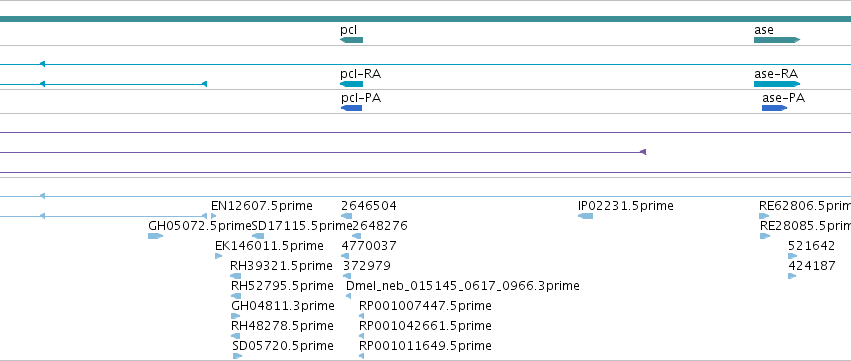Click the pcl-RA transcript glyph

tap(351, 84)
